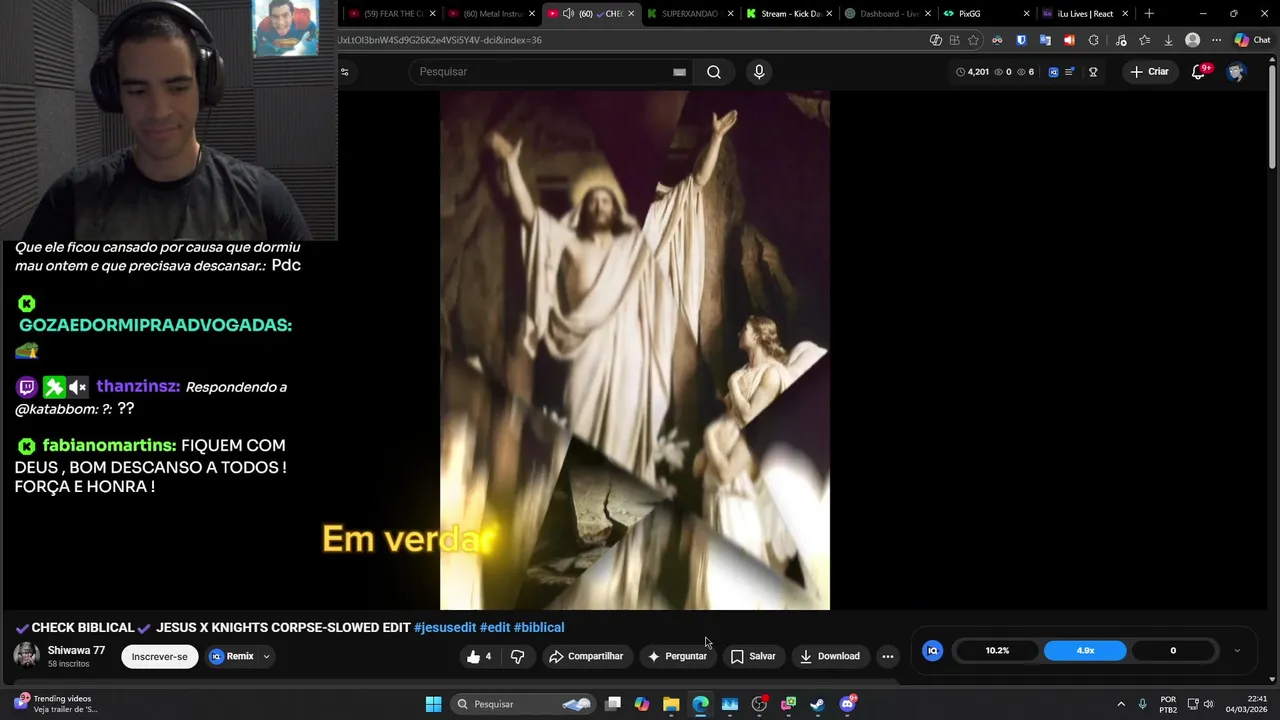Click the video player frame
This screenshot has height=720, width=1280.
click(635, 350)
